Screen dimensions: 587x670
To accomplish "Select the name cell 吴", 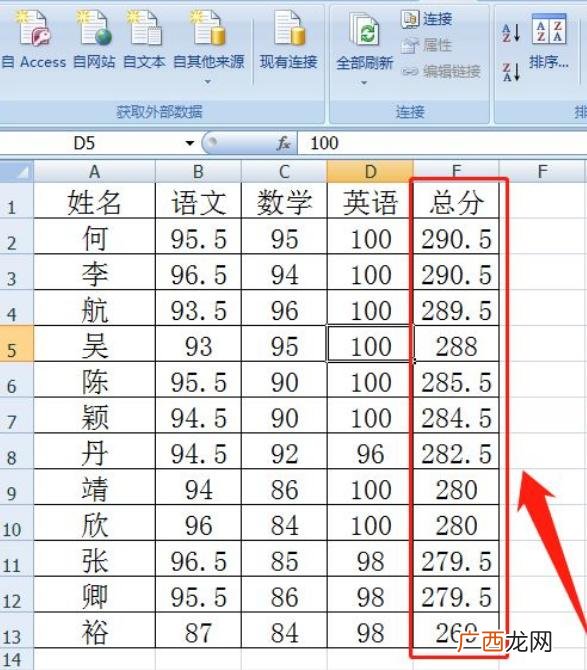I will [x=94, y=344].
